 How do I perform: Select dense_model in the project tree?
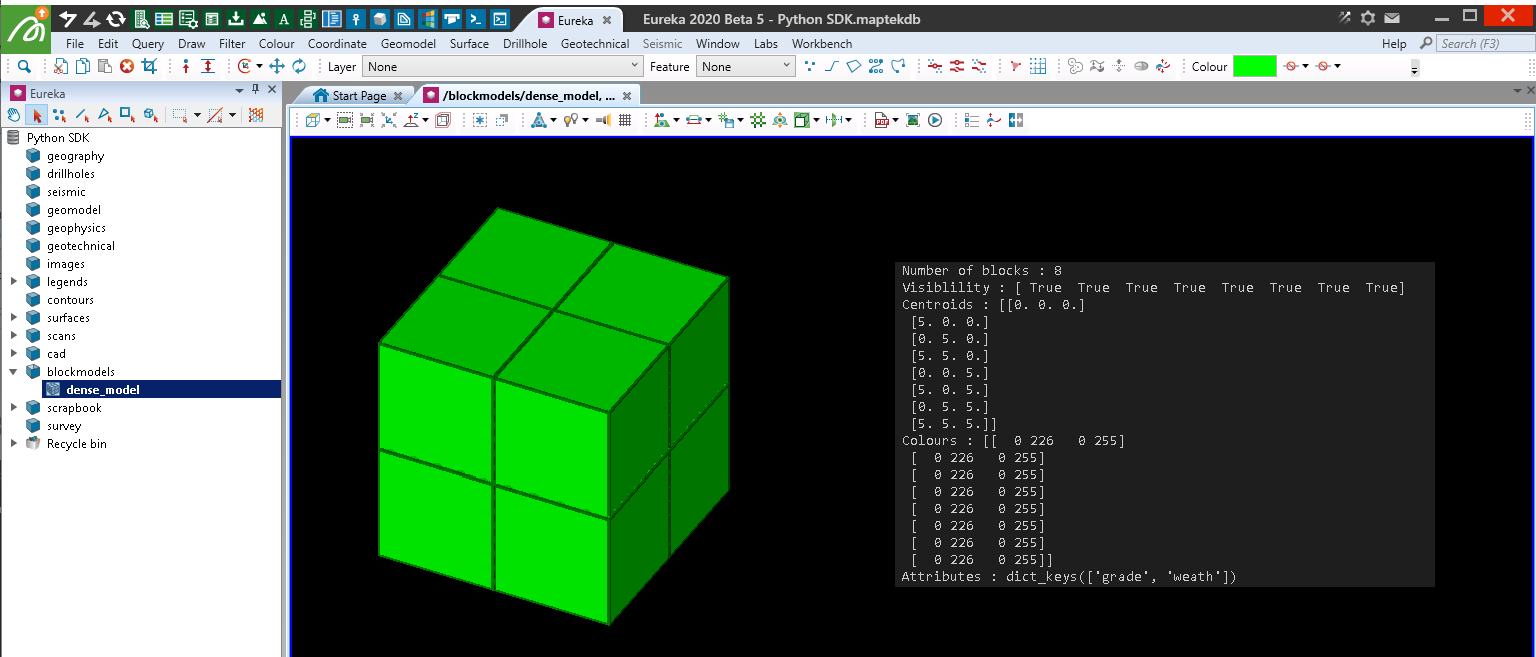click(102, 390)
